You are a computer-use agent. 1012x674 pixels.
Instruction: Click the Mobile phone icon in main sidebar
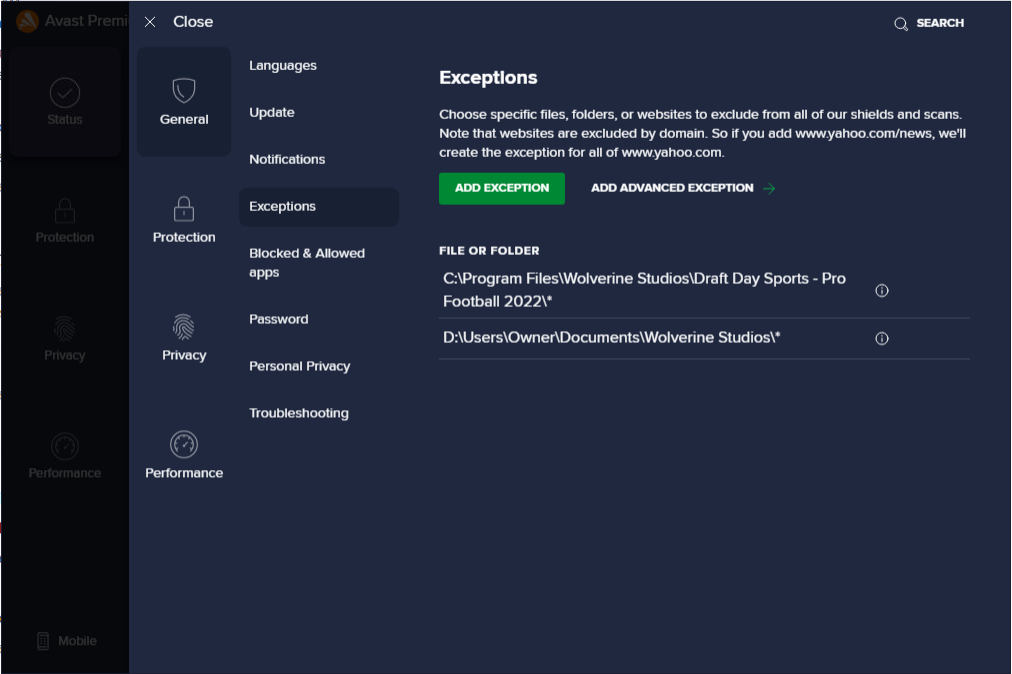click(x=43, y=640)
